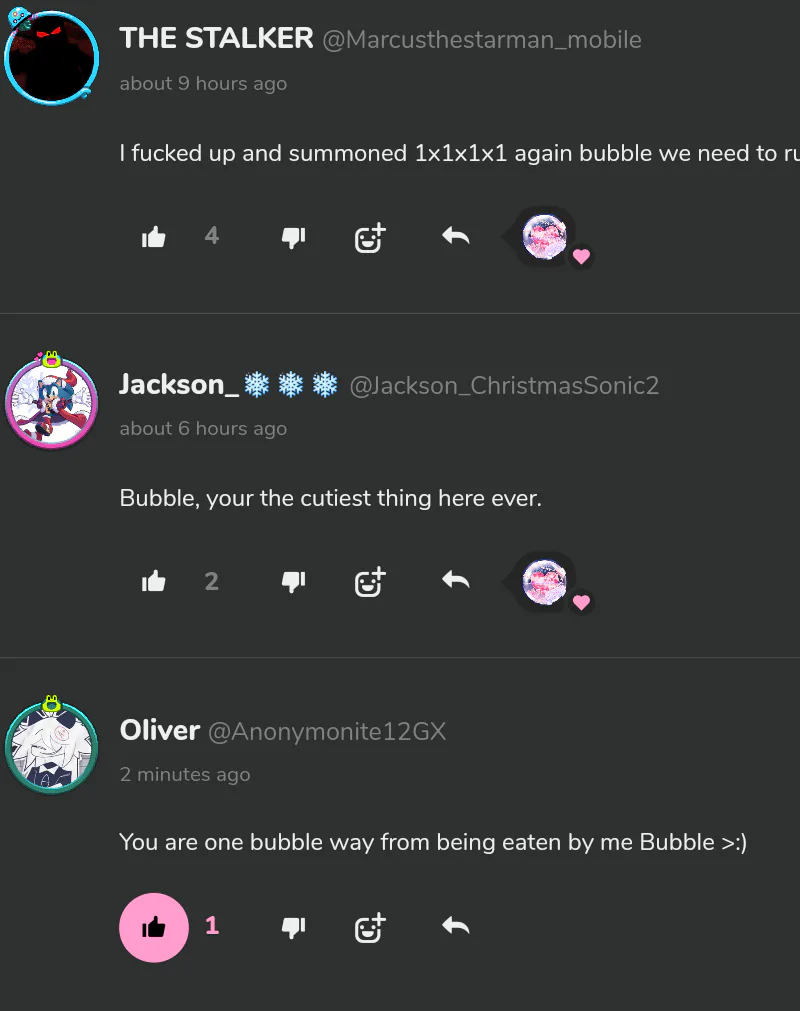This screenshot has width=800, height=1011.
Task: Add reaction sticker to Jackson_'s comment
Action: point(370,582)
